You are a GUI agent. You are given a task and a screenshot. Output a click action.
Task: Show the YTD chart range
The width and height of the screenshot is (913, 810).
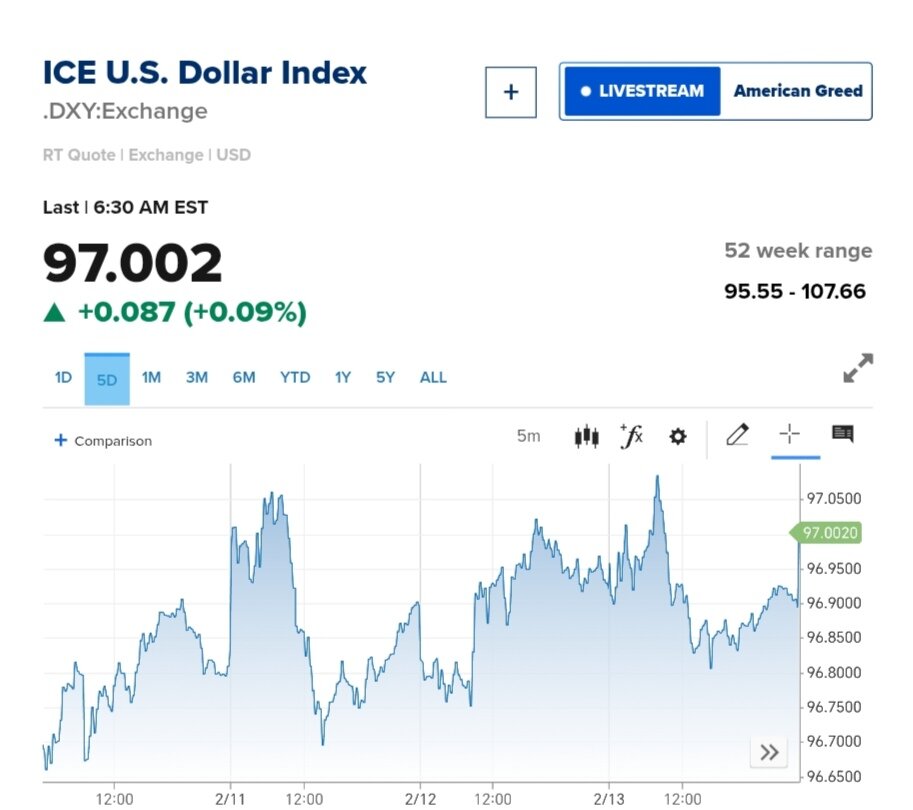(295, 378)
